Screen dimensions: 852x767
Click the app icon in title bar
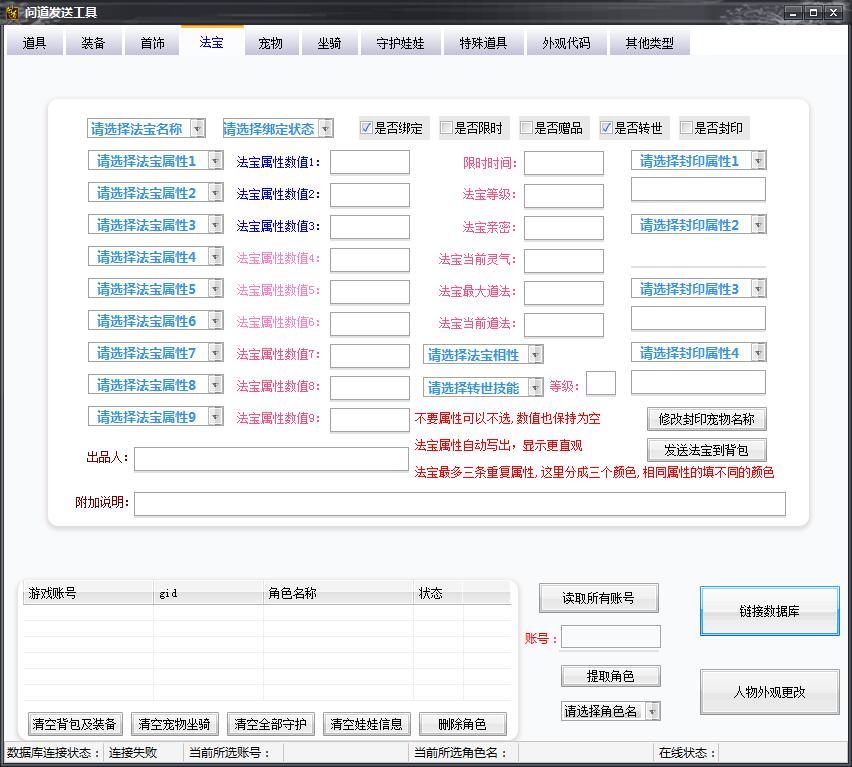(11, 11)
